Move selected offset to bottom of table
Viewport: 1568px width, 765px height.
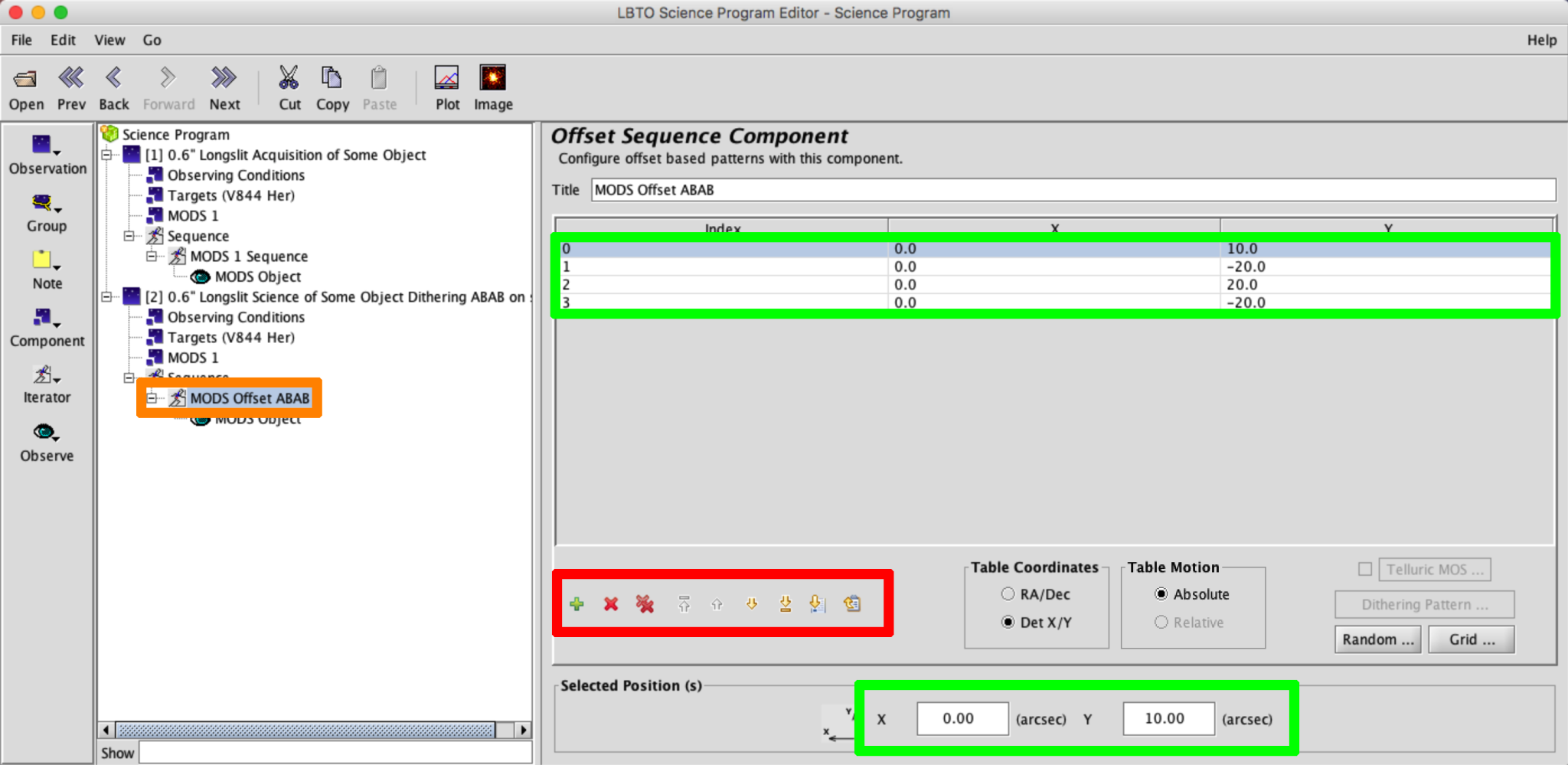[786, 604]
